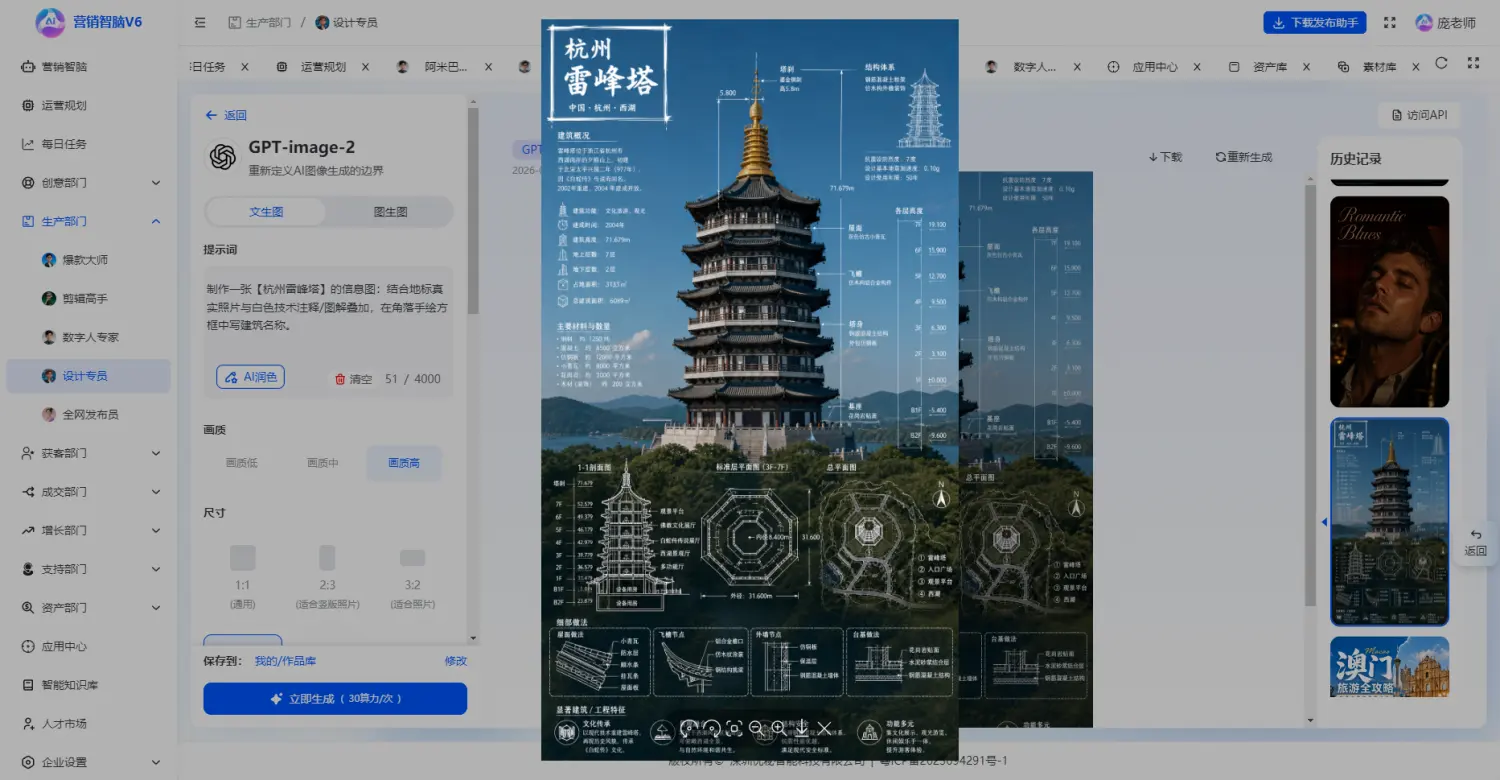Collapse sidebar with the top menu-fold icon
The width and height of the screenshot is (1500, 780).
coord(200,22)
